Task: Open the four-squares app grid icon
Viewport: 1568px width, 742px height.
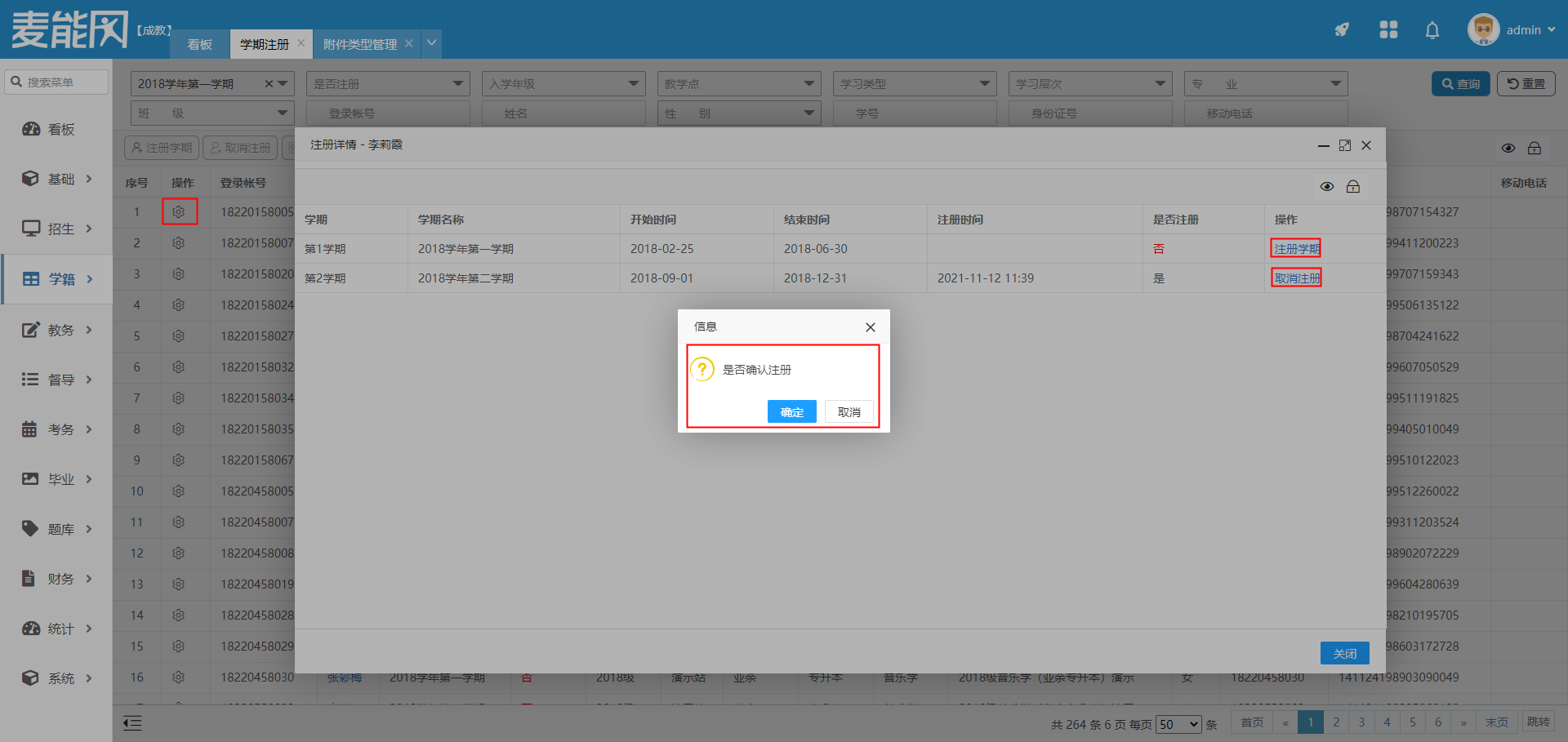Action: point(1388,30)
